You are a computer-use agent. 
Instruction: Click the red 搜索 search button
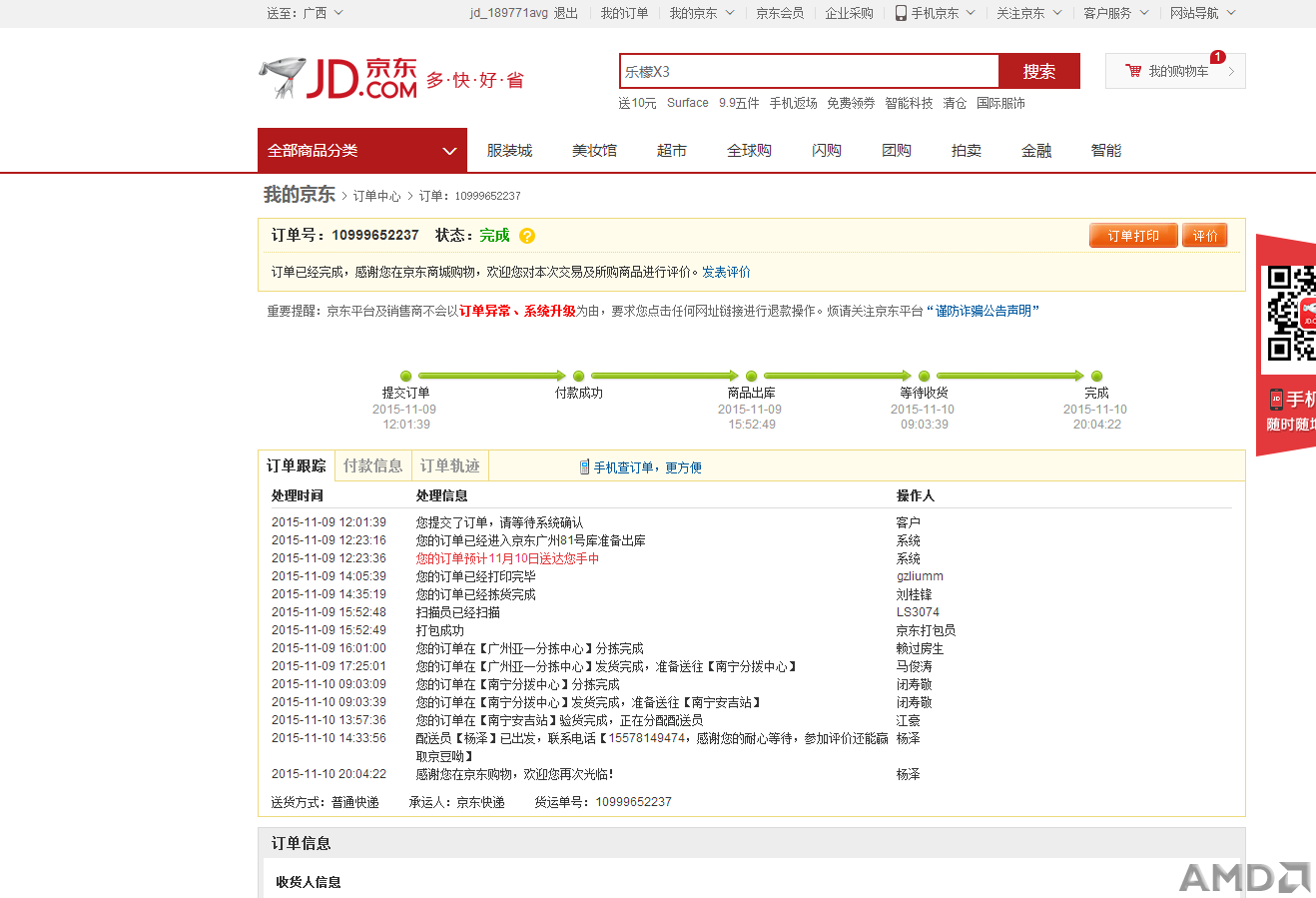pyautogui.click(x=1039, y=72)
